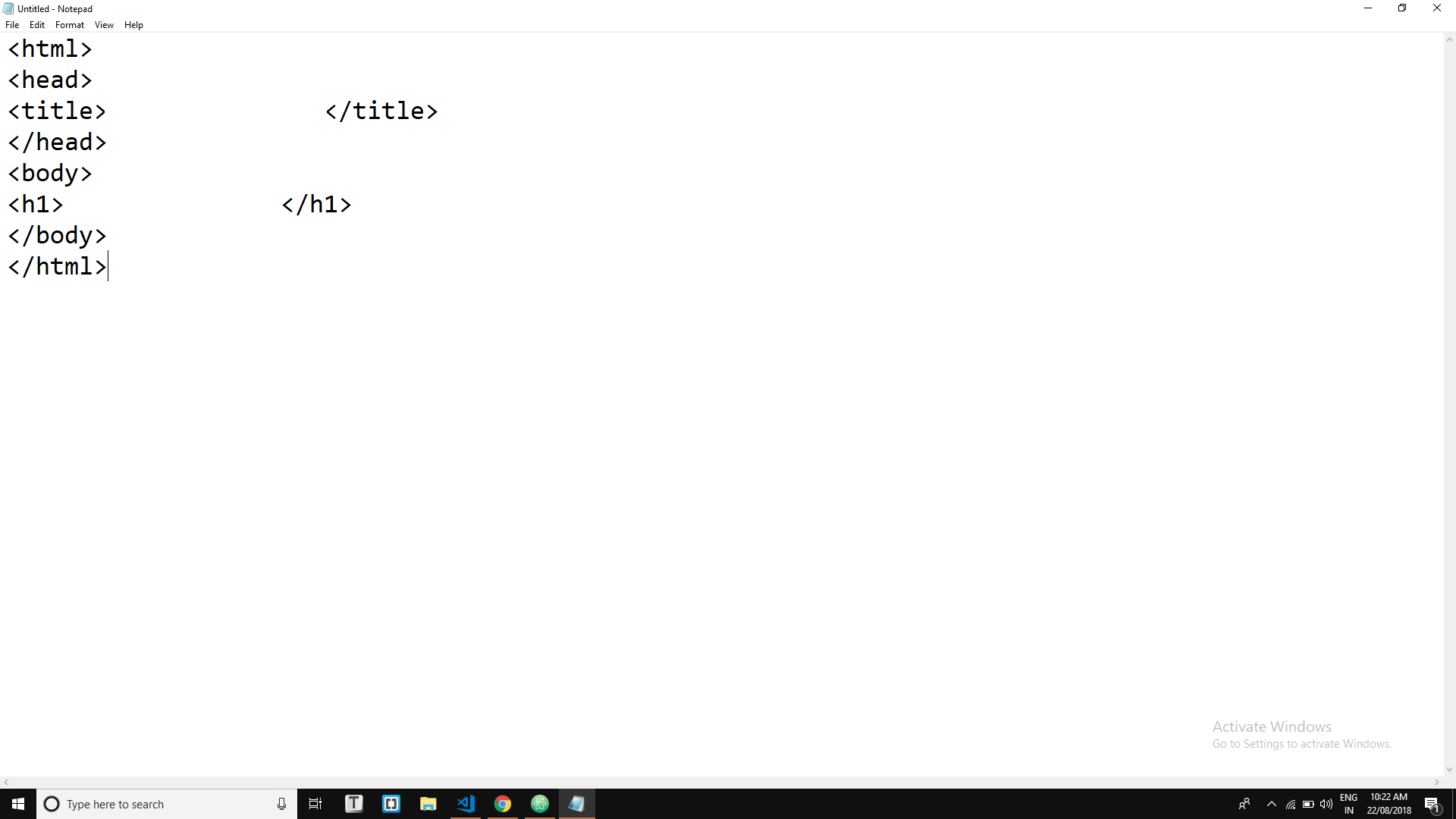Click the Help menu in Notepad
The image size is (1456, 819).
click(134, 24)
